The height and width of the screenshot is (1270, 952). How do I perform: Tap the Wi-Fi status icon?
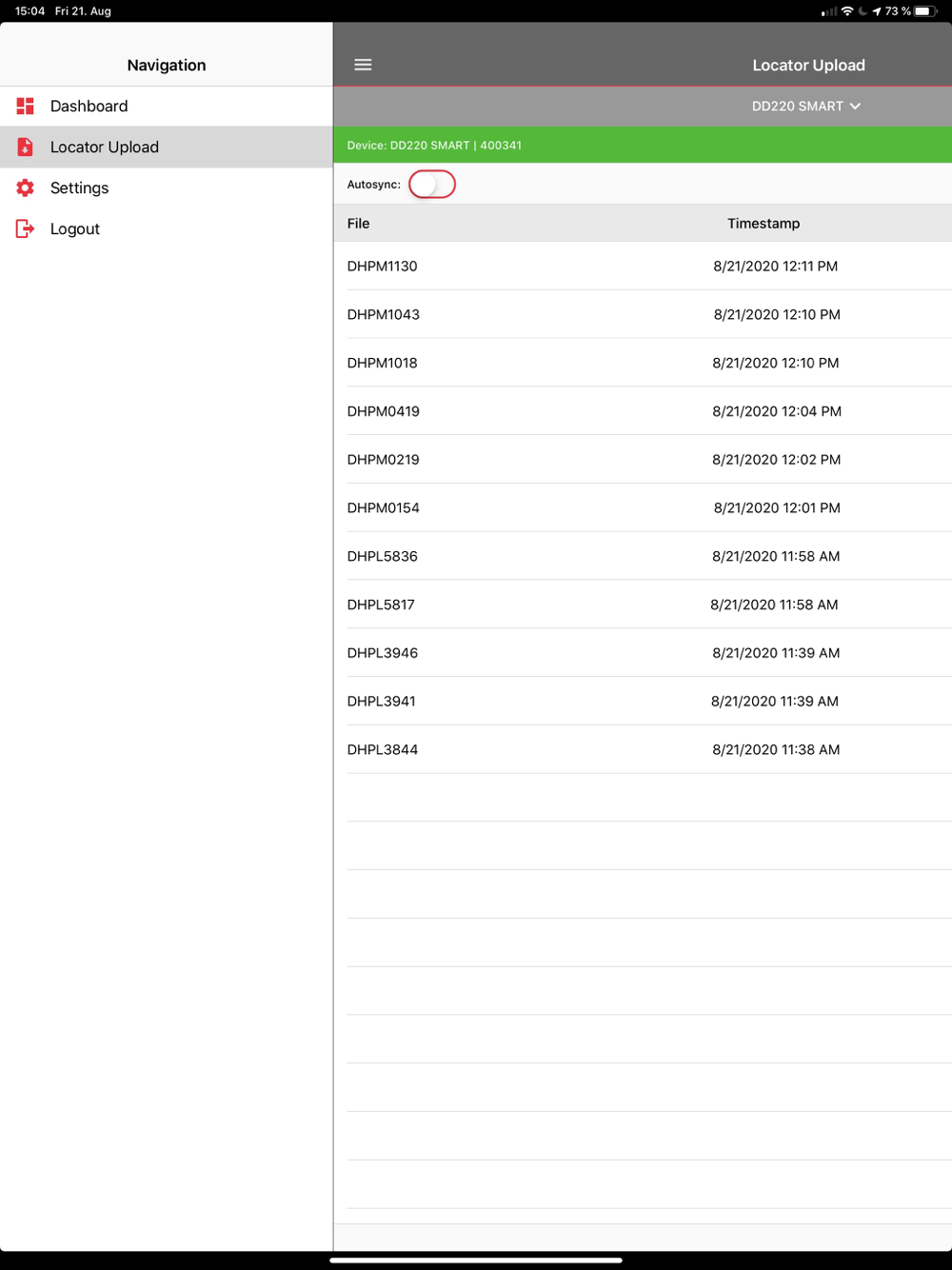click(847, 11)
